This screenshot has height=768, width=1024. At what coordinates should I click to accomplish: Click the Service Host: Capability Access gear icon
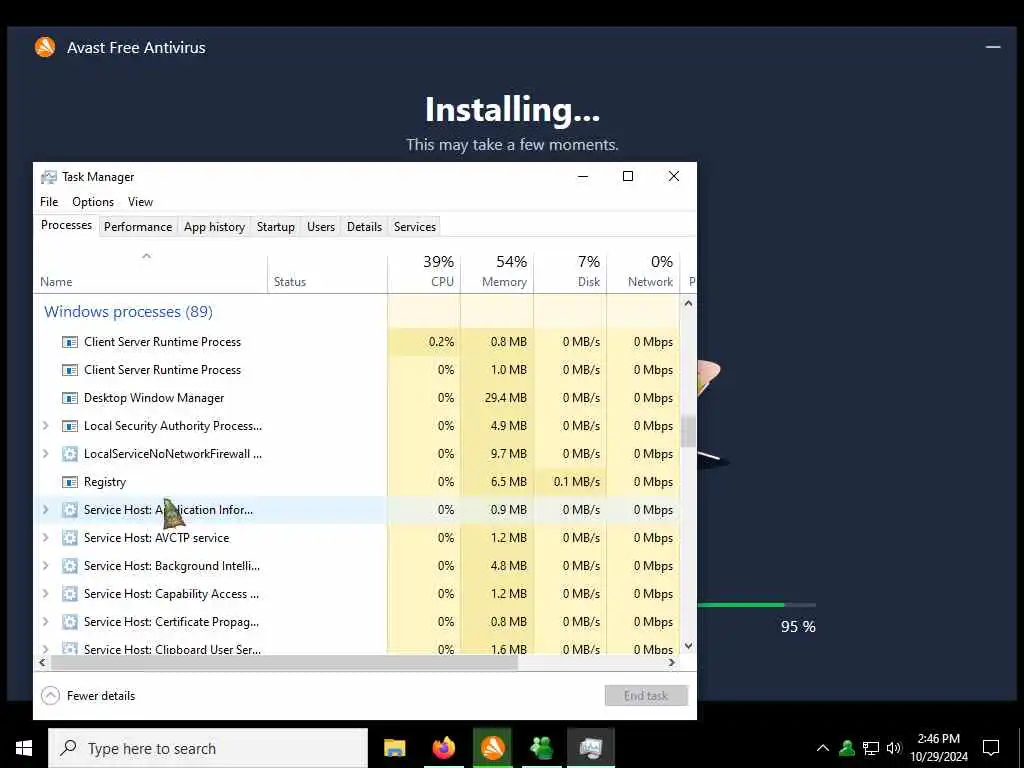click(70, 594)
